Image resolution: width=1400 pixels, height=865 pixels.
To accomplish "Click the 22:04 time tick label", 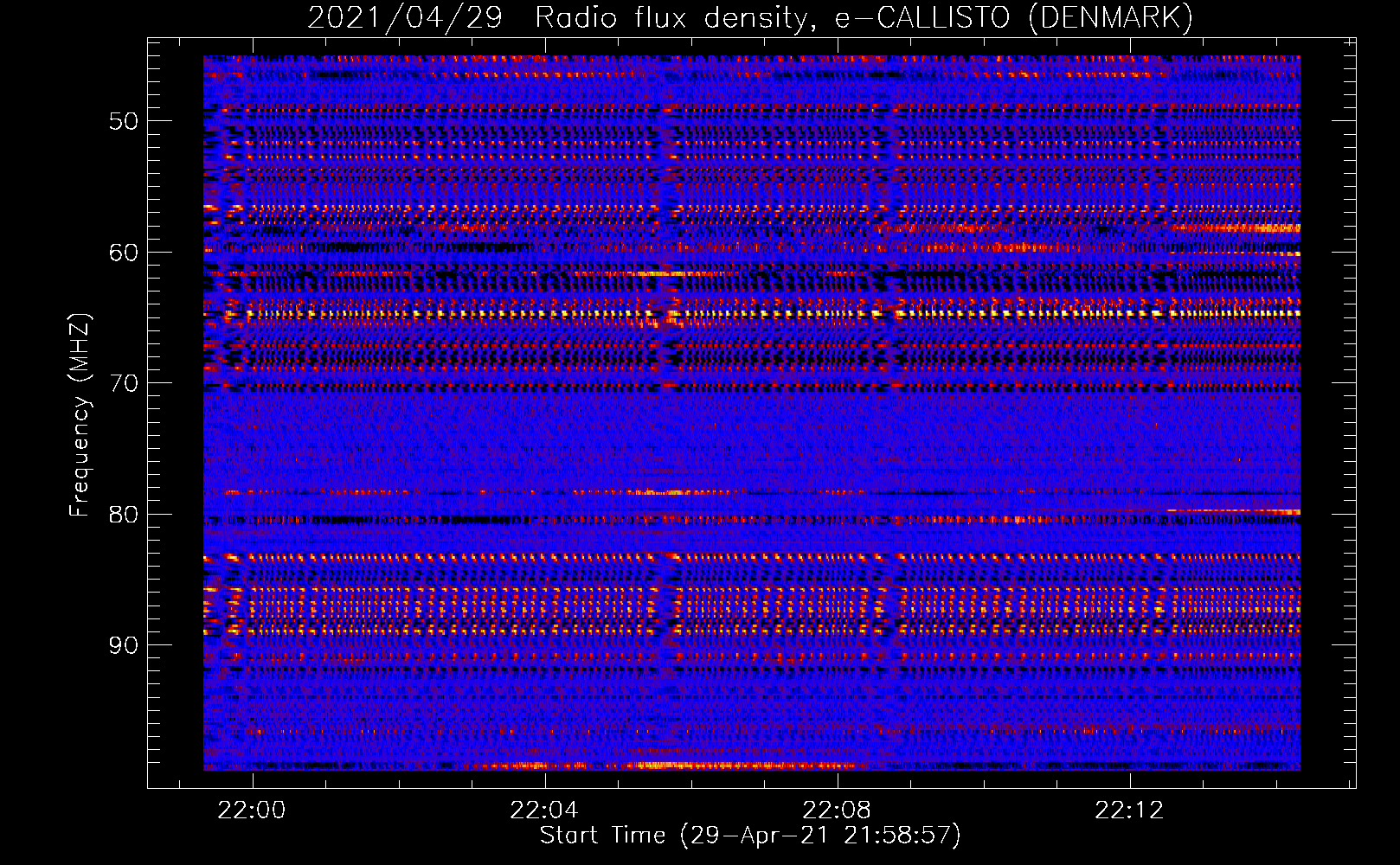I will click(x=544, y=810).
